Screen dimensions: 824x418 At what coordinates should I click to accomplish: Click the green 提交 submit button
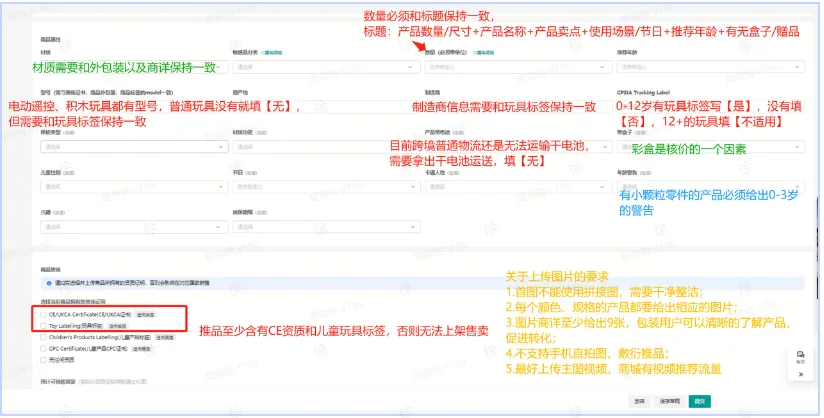pos(699,401)
